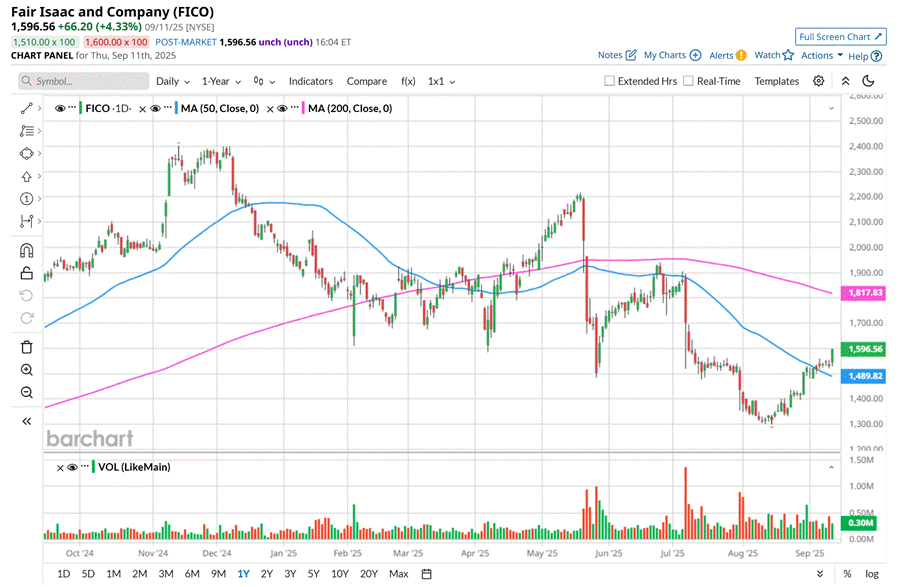
Task: Open the Compare menu
Action: pos(366,81)
